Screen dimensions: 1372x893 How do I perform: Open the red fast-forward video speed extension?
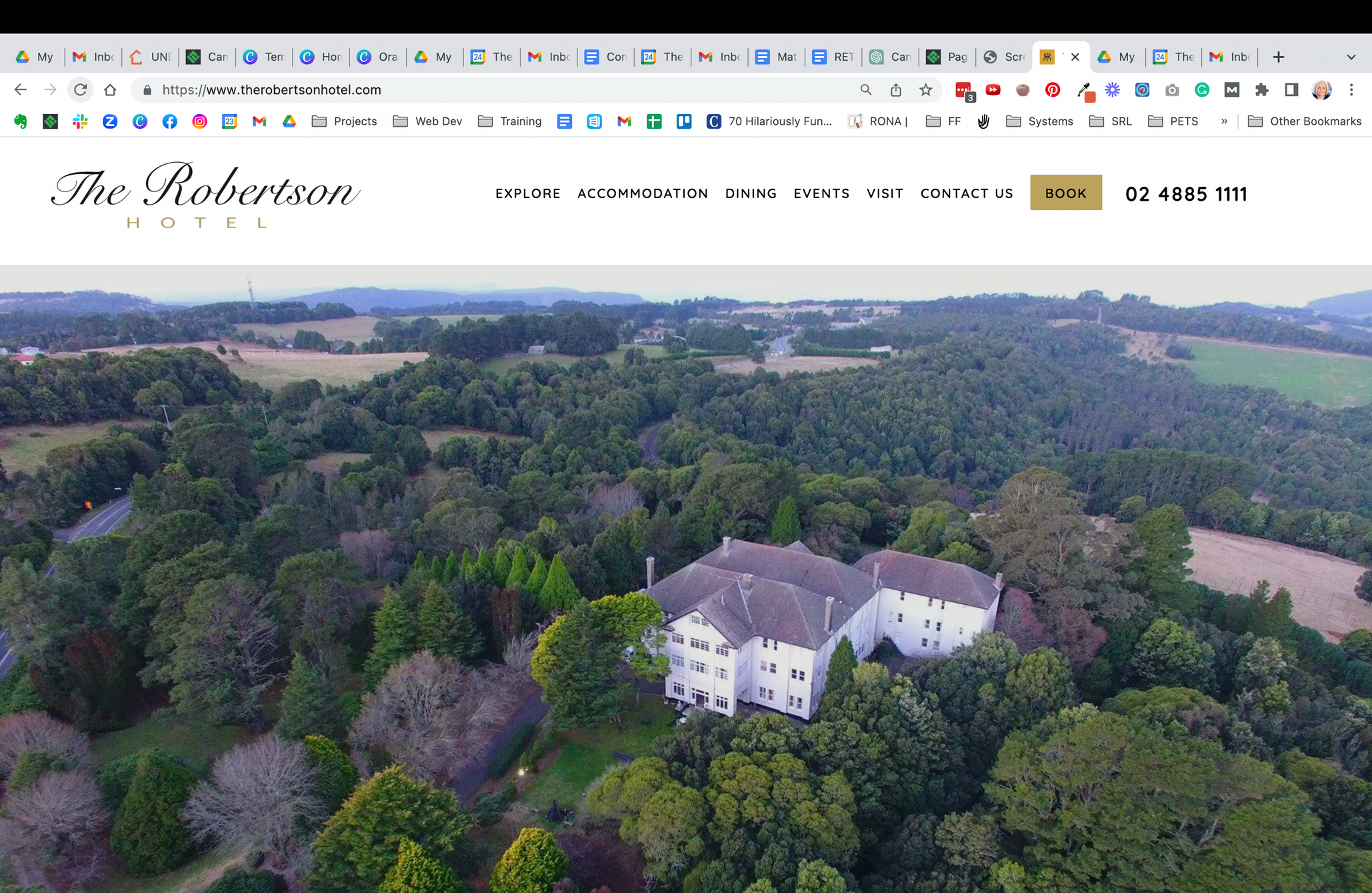click(993, 89)
